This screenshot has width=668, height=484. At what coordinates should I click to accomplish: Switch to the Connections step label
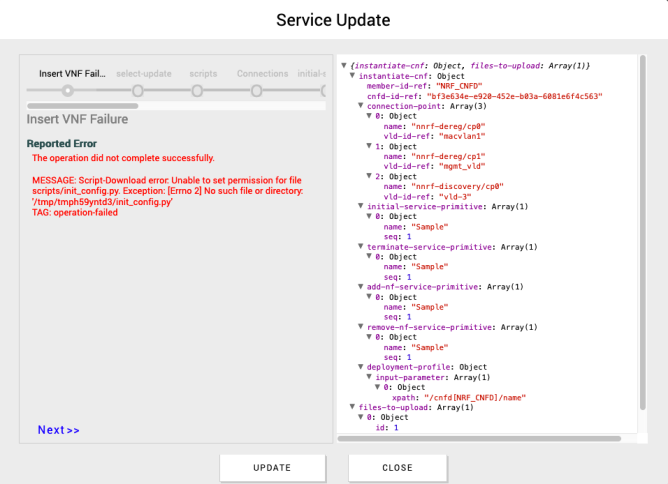(x=262, y=73)
